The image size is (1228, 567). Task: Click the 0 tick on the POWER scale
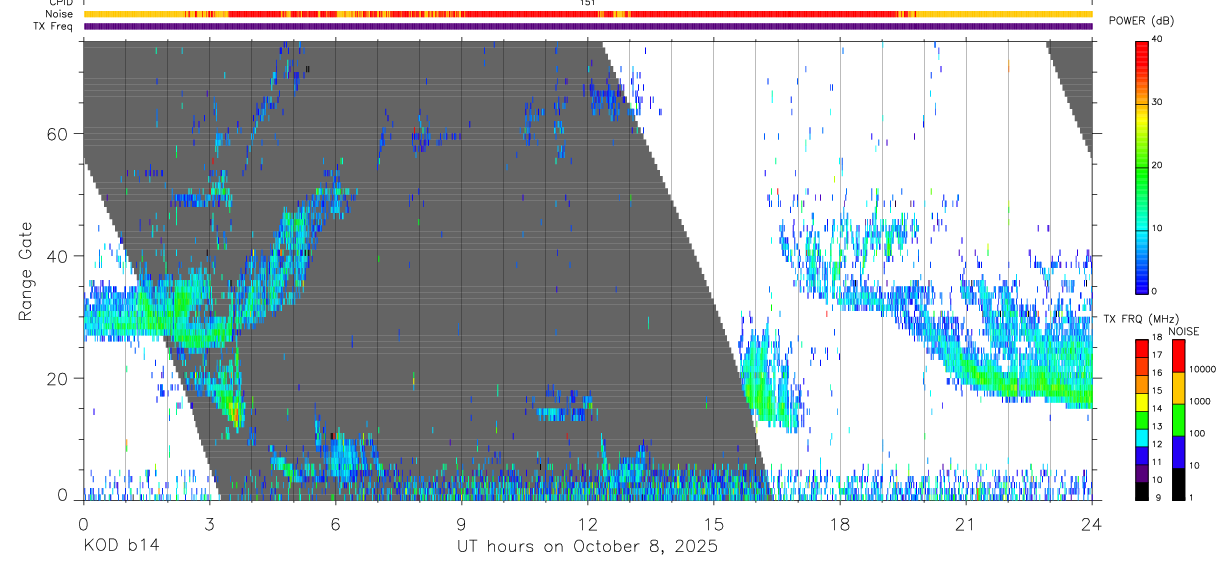[1154, 291]
